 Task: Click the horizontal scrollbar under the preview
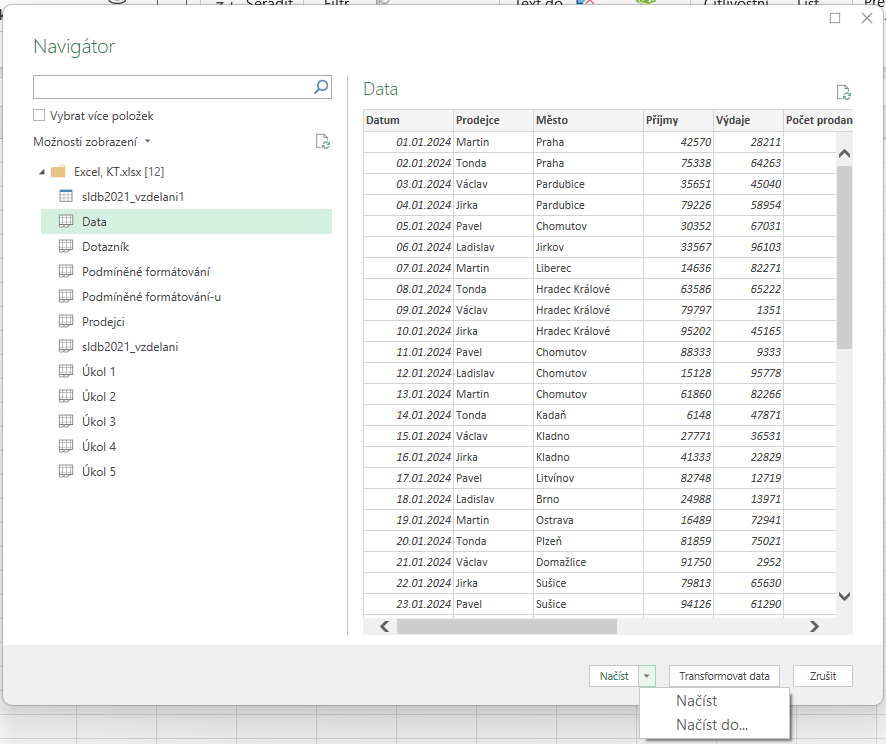click(506, 626)
